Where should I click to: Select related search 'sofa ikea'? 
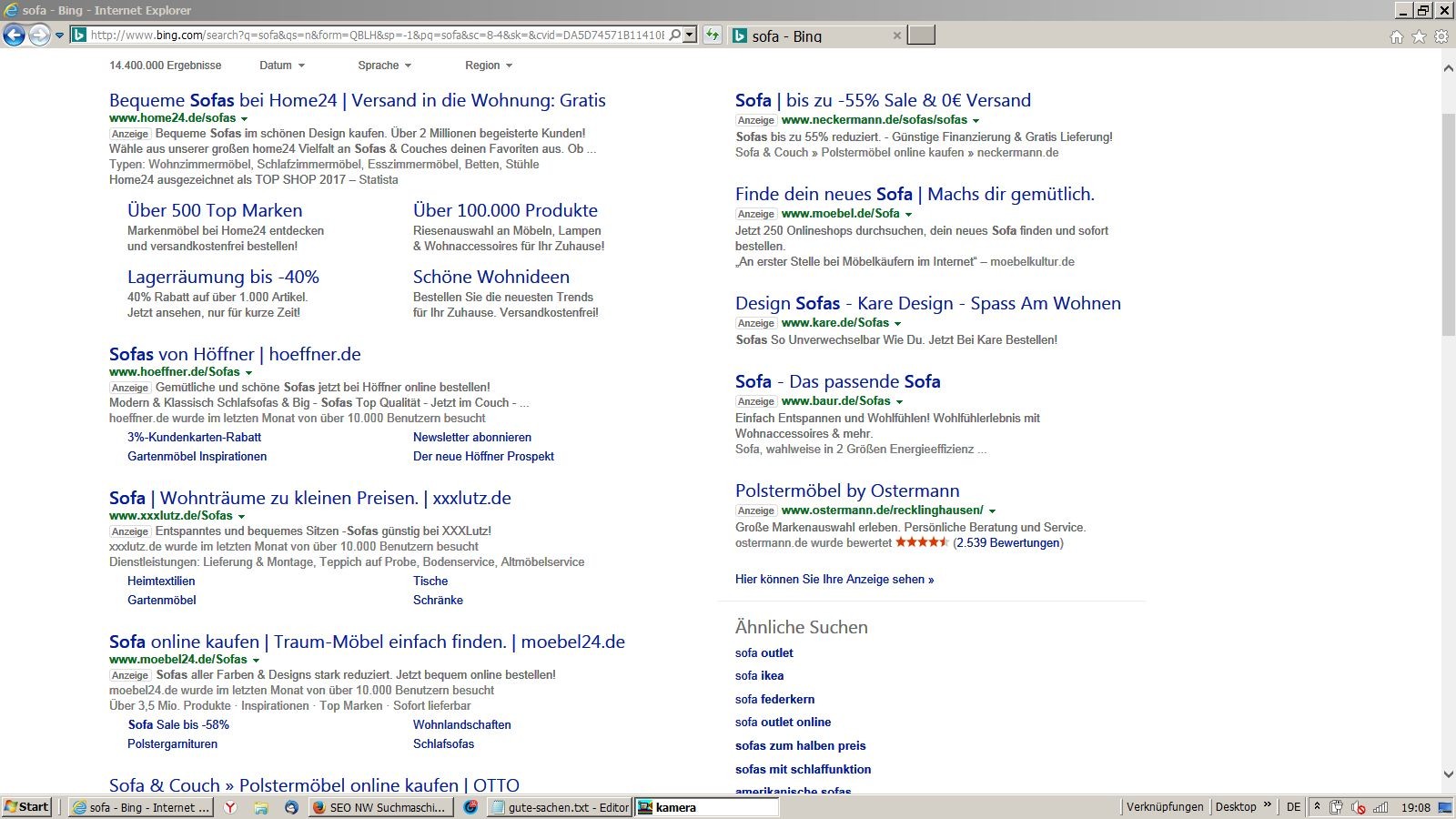(x=759, y=675)
